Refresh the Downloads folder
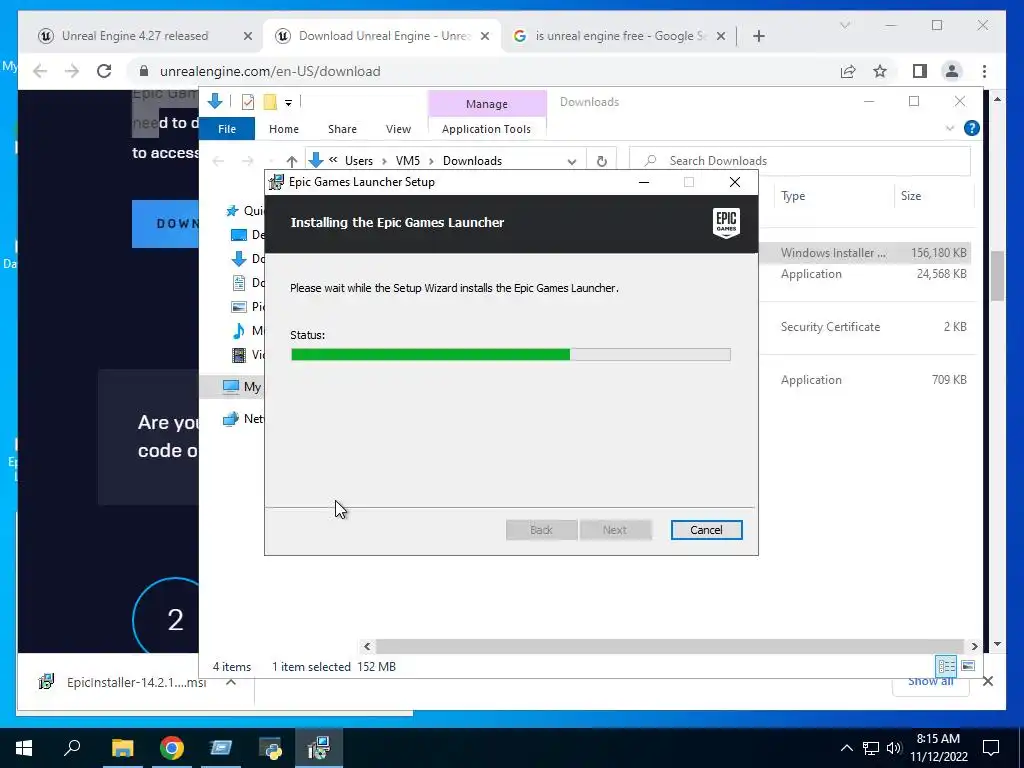Image resolution: width=1024 pixels, height=768 pixels. [x=601, y=161]
